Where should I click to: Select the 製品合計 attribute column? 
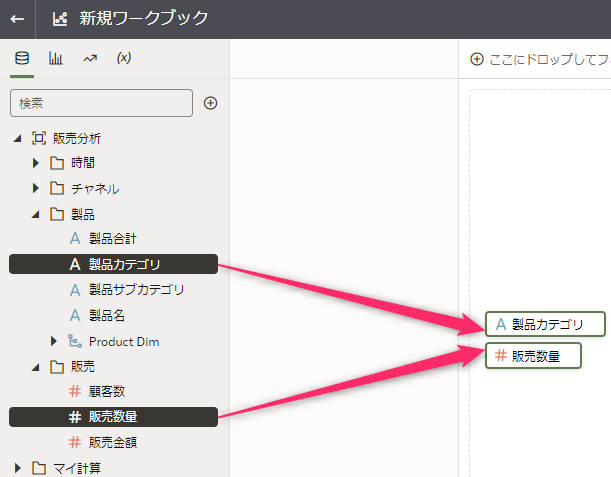coord(113,238)
